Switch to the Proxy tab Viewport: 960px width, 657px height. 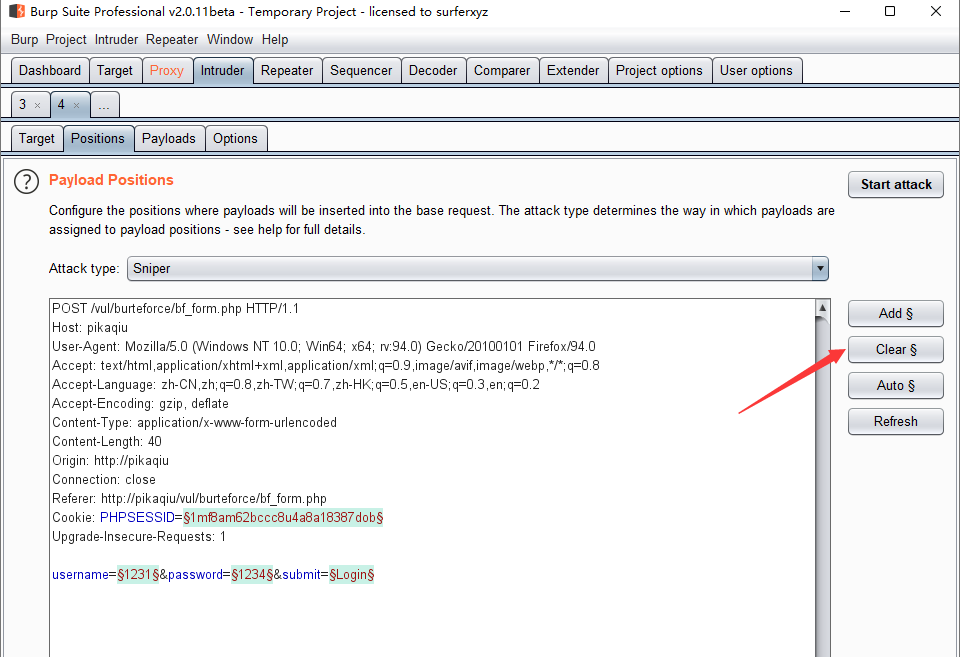pos(167,70)
